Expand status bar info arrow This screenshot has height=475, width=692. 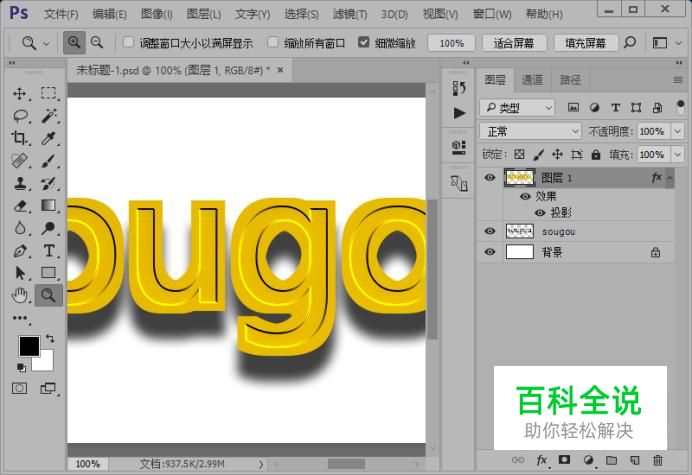(x=261, y=464)
